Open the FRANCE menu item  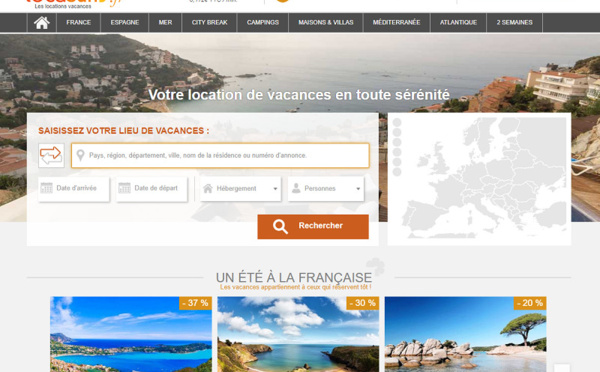pyautogui.click(x=78, y=23)
